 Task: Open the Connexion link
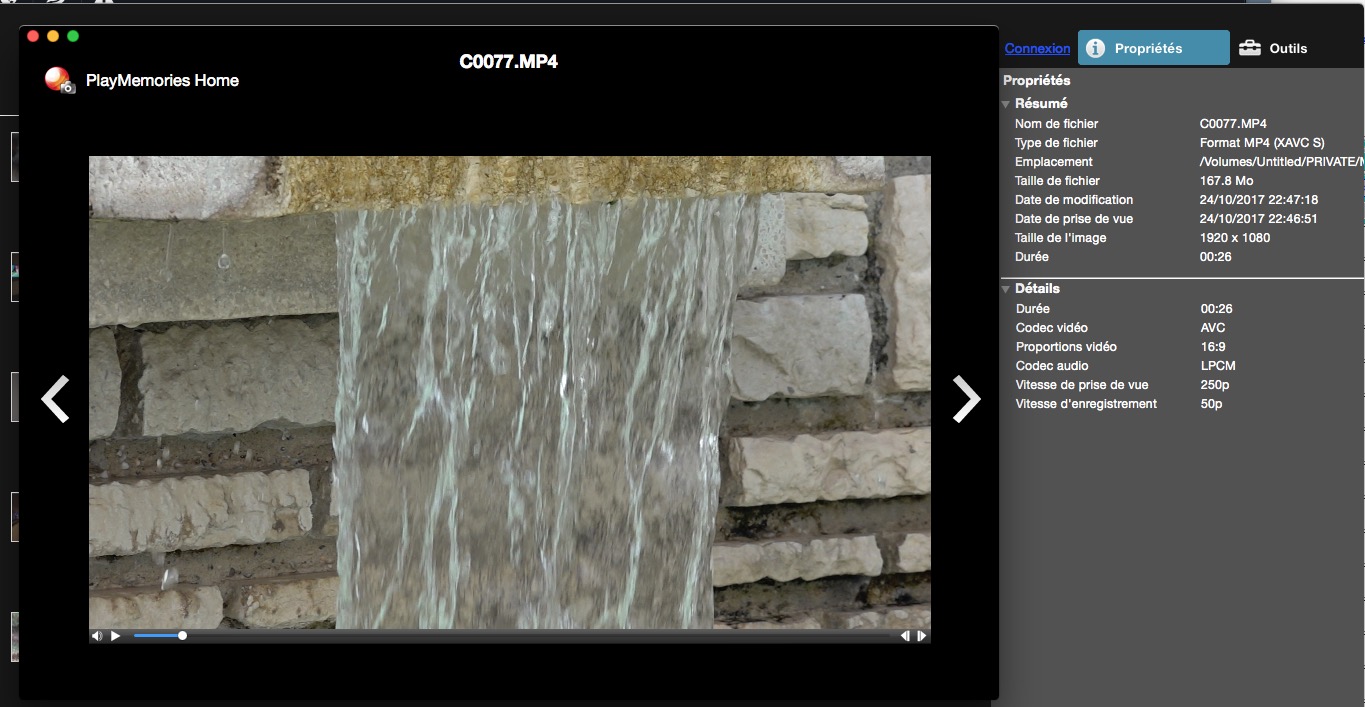tap(1037, 49)
